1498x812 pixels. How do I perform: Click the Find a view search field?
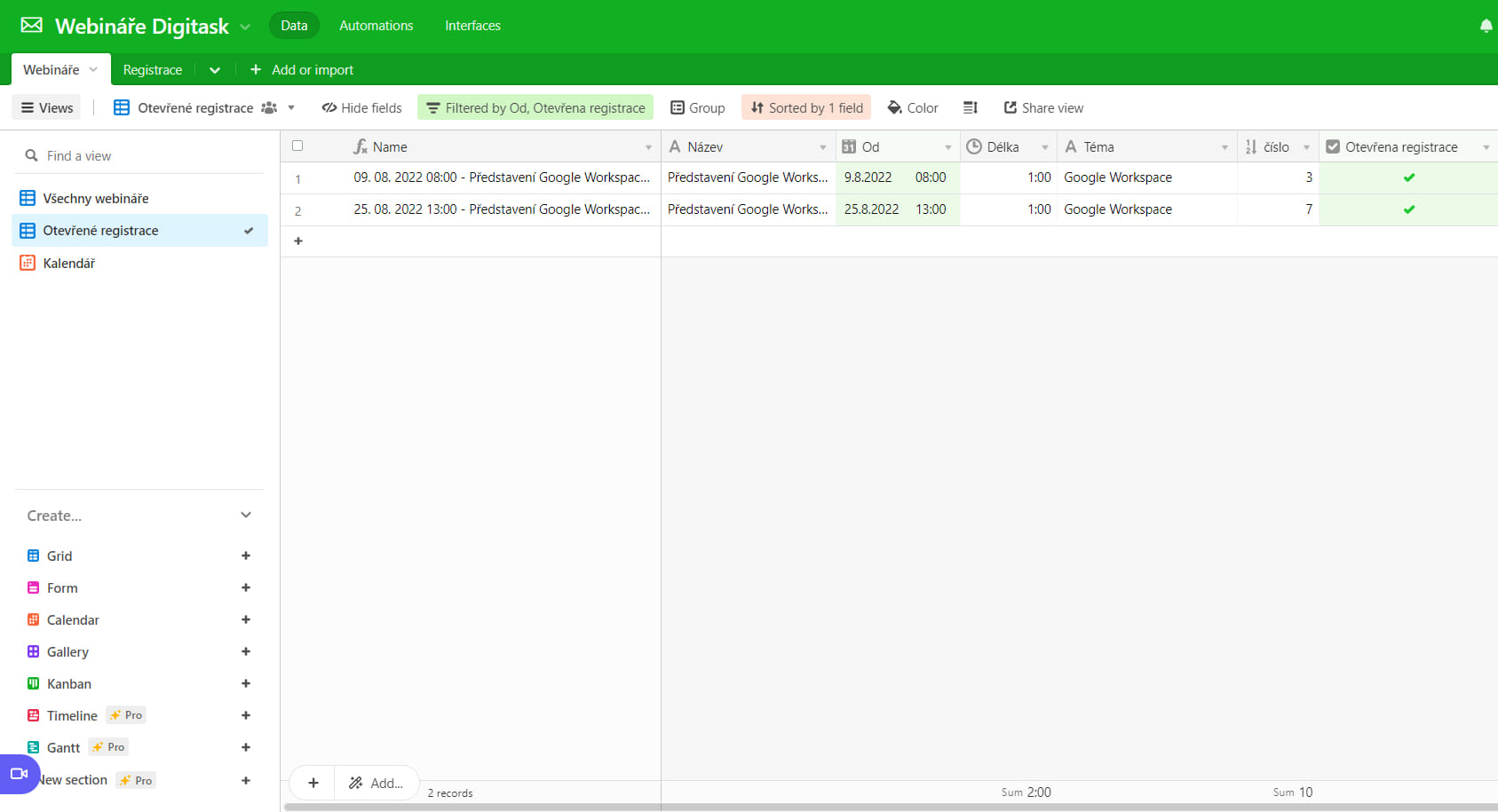142,156
